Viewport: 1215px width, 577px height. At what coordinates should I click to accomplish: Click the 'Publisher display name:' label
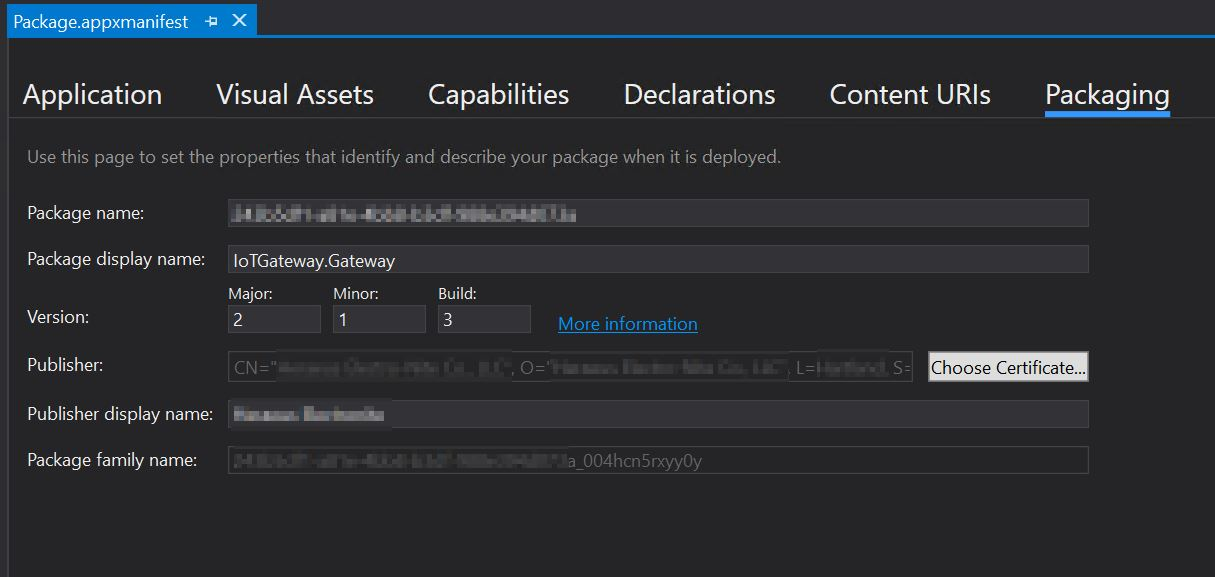click(x=120, y=413)
